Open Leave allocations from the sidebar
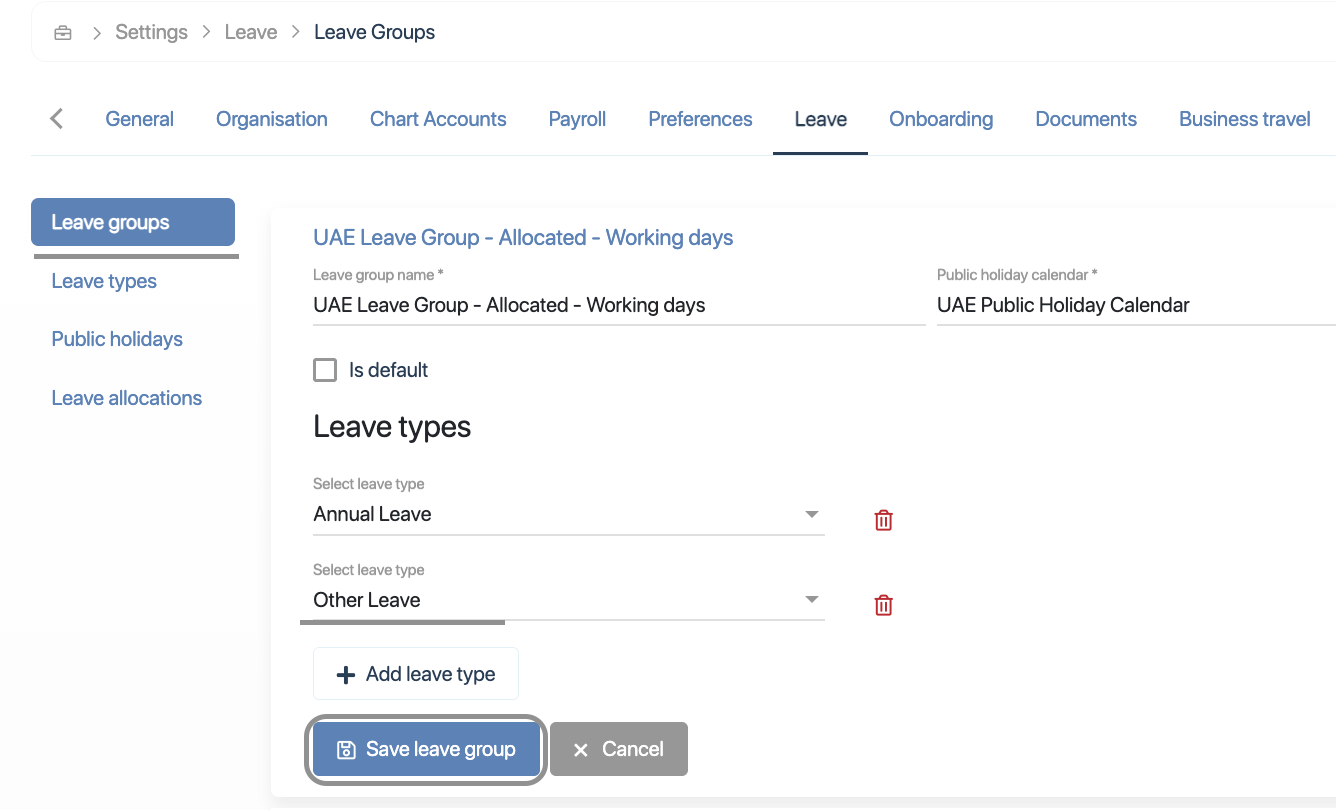Image resolution: width=1336 pixels, height=810 pixels. (127, 398)
